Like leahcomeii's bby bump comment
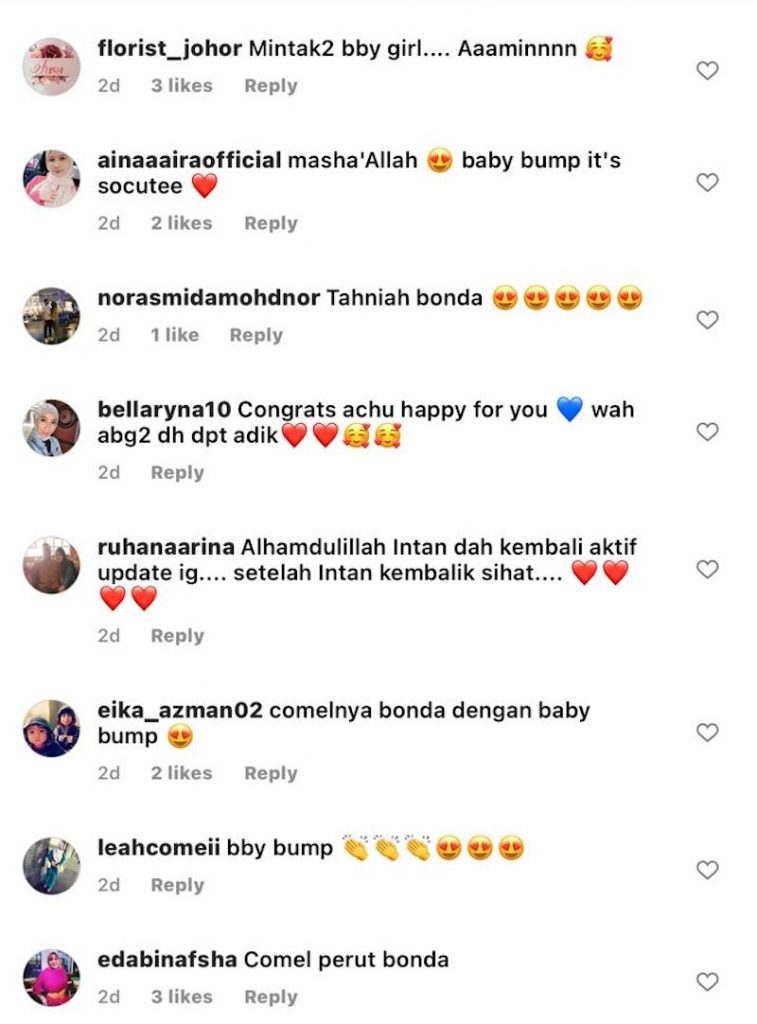The width and height of the screenshot is (757, 1024). pyautogui.click(x=707, y=869)
